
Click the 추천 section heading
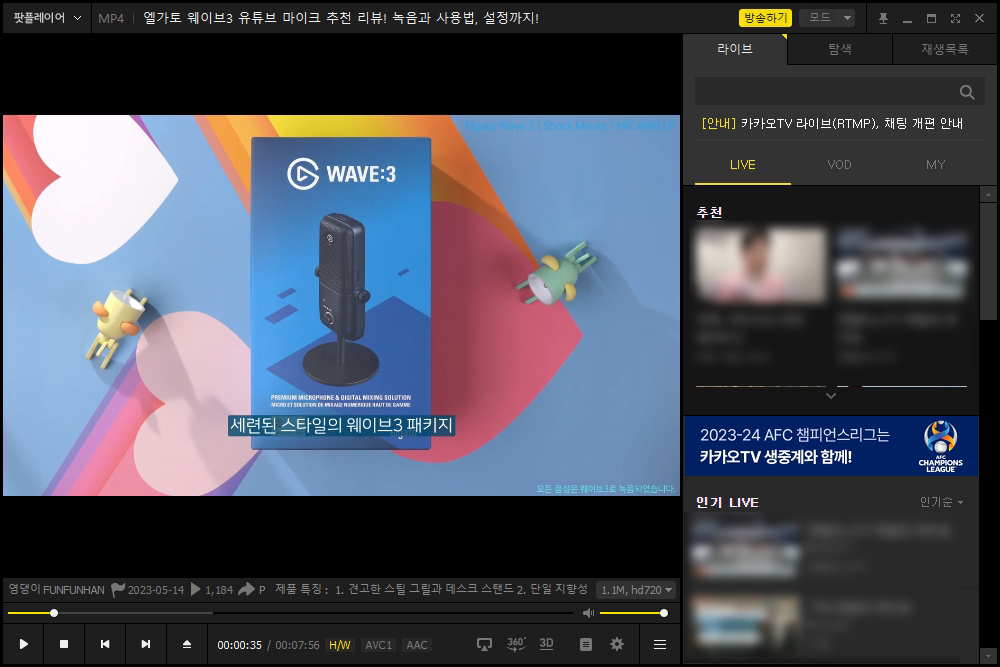pos(709,212)
